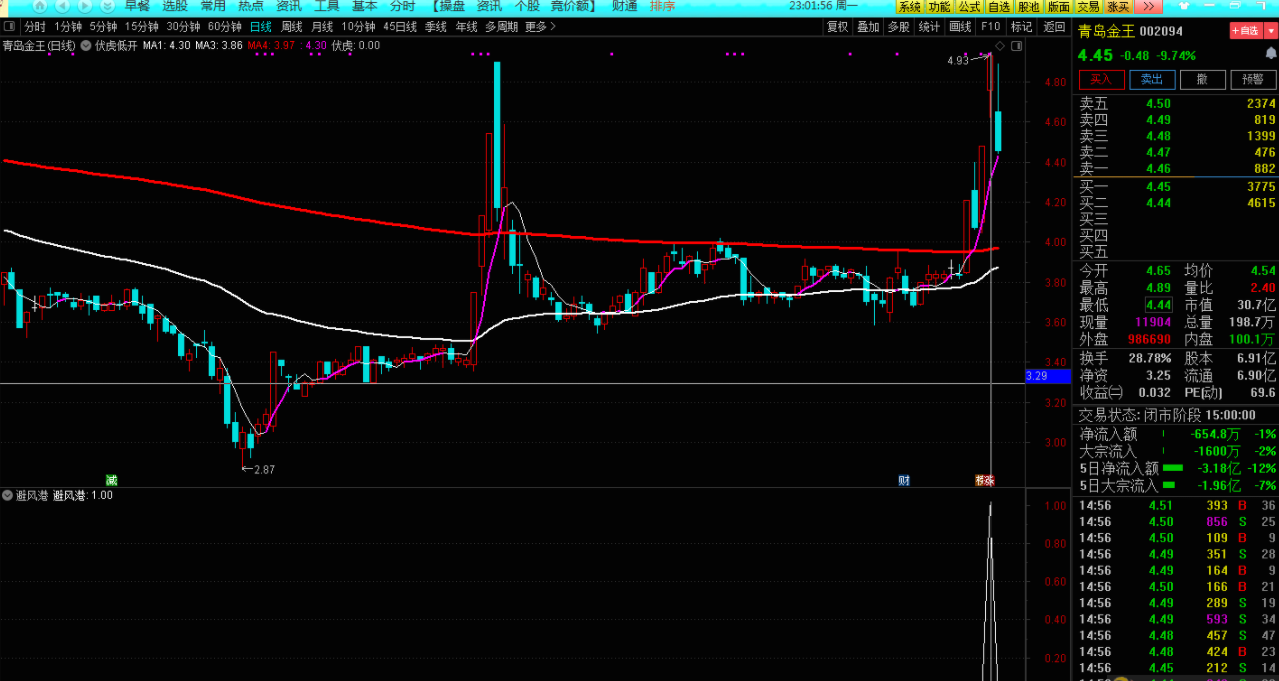Add stock with +自选 button
Viewport: 1279px width, 681px height.
(1246, 31)
